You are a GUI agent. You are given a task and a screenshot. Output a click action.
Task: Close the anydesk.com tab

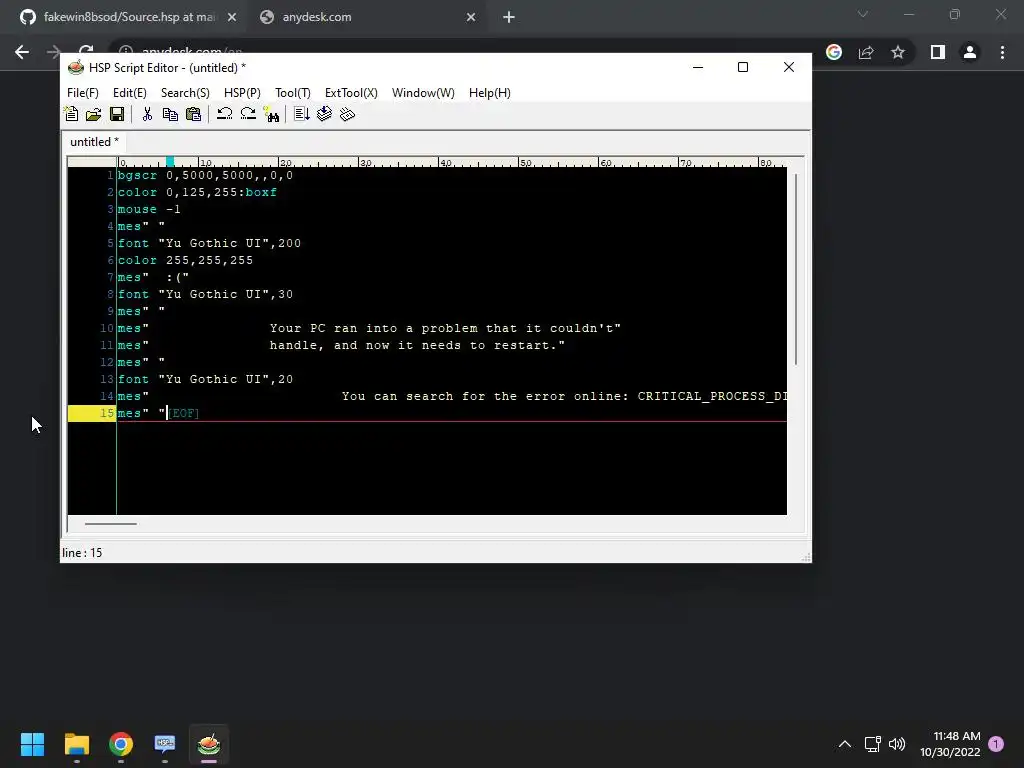[x=471, y=18]
